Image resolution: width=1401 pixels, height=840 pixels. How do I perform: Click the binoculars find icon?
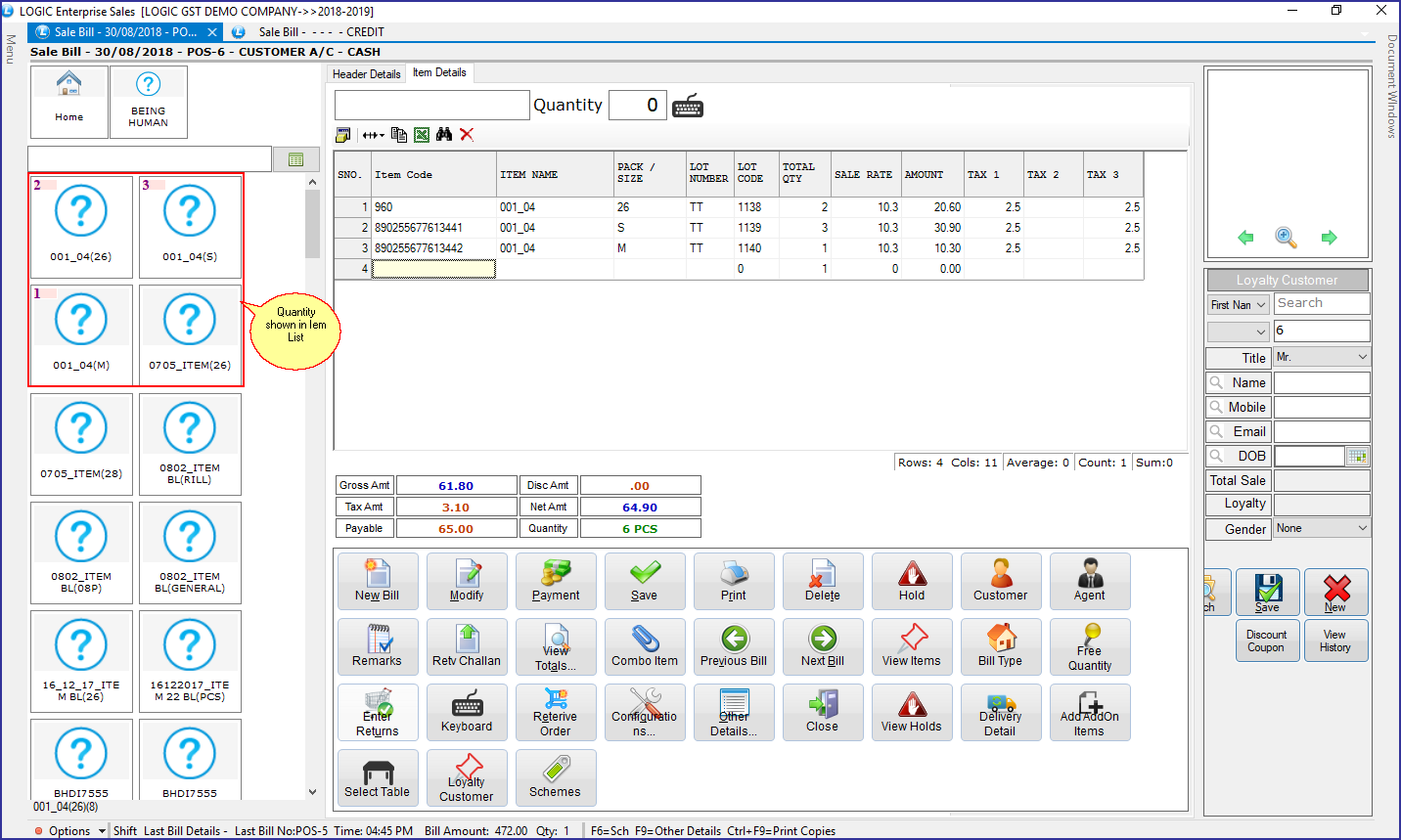pos(444,135)
